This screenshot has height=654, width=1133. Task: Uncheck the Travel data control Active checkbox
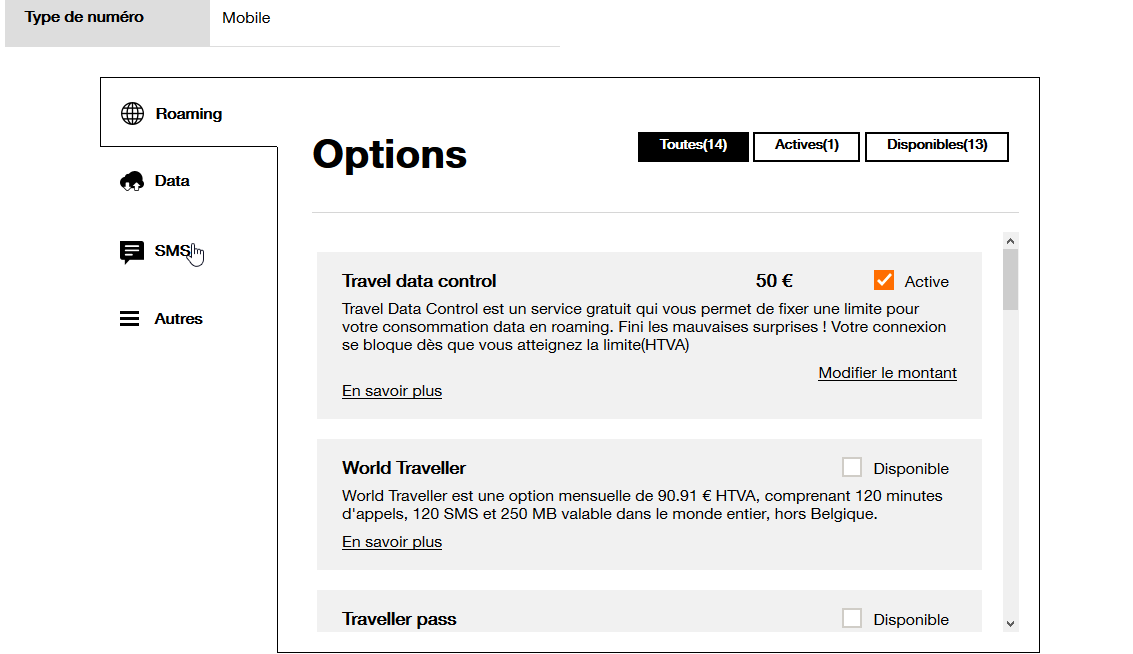click(883, 280)
